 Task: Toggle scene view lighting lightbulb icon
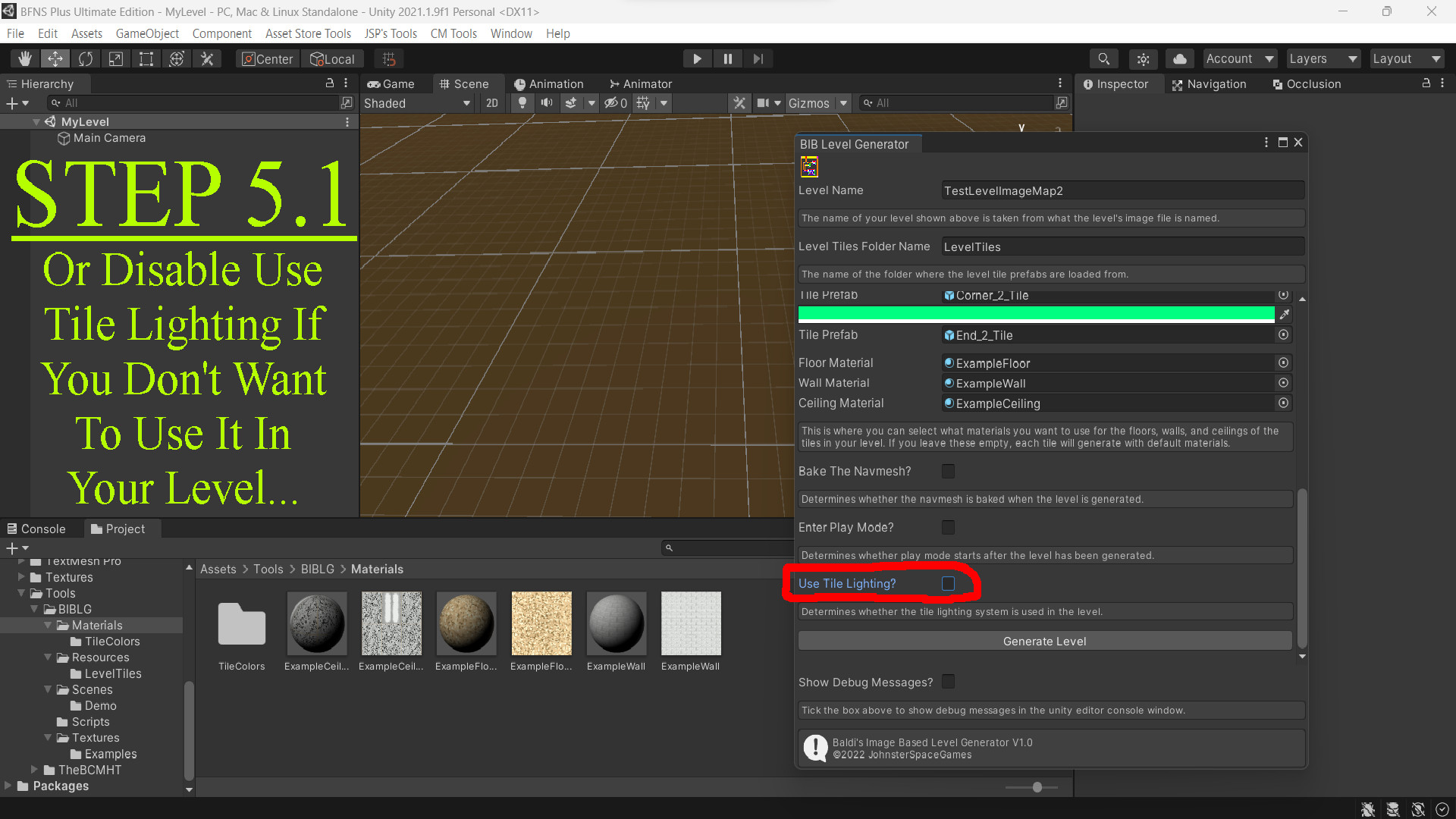(x=522, y=103)
